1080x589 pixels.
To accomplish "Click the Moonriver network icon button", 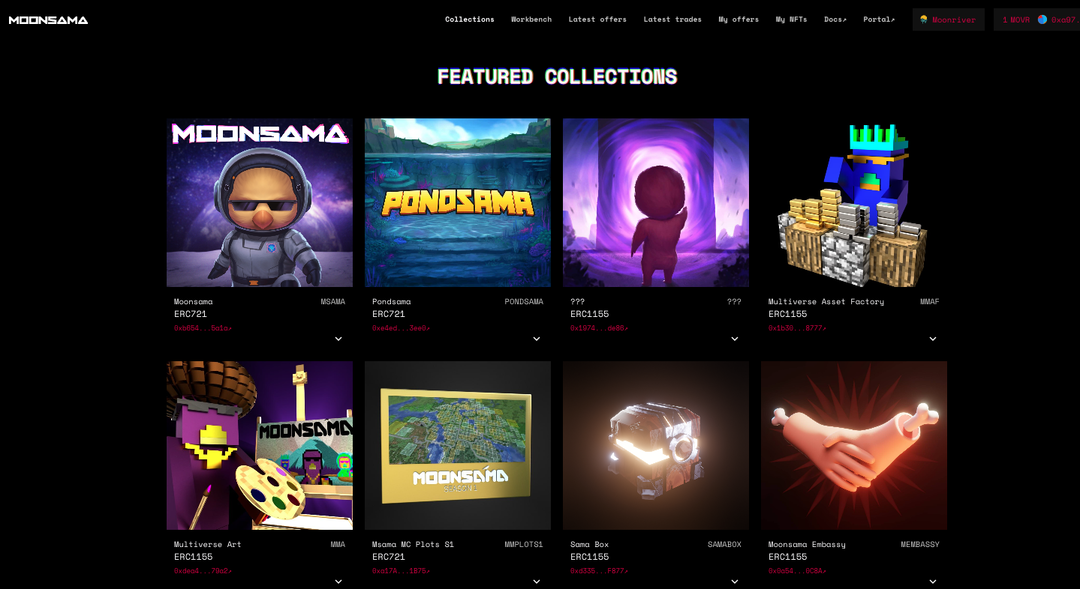I will [x=948, y=20].
